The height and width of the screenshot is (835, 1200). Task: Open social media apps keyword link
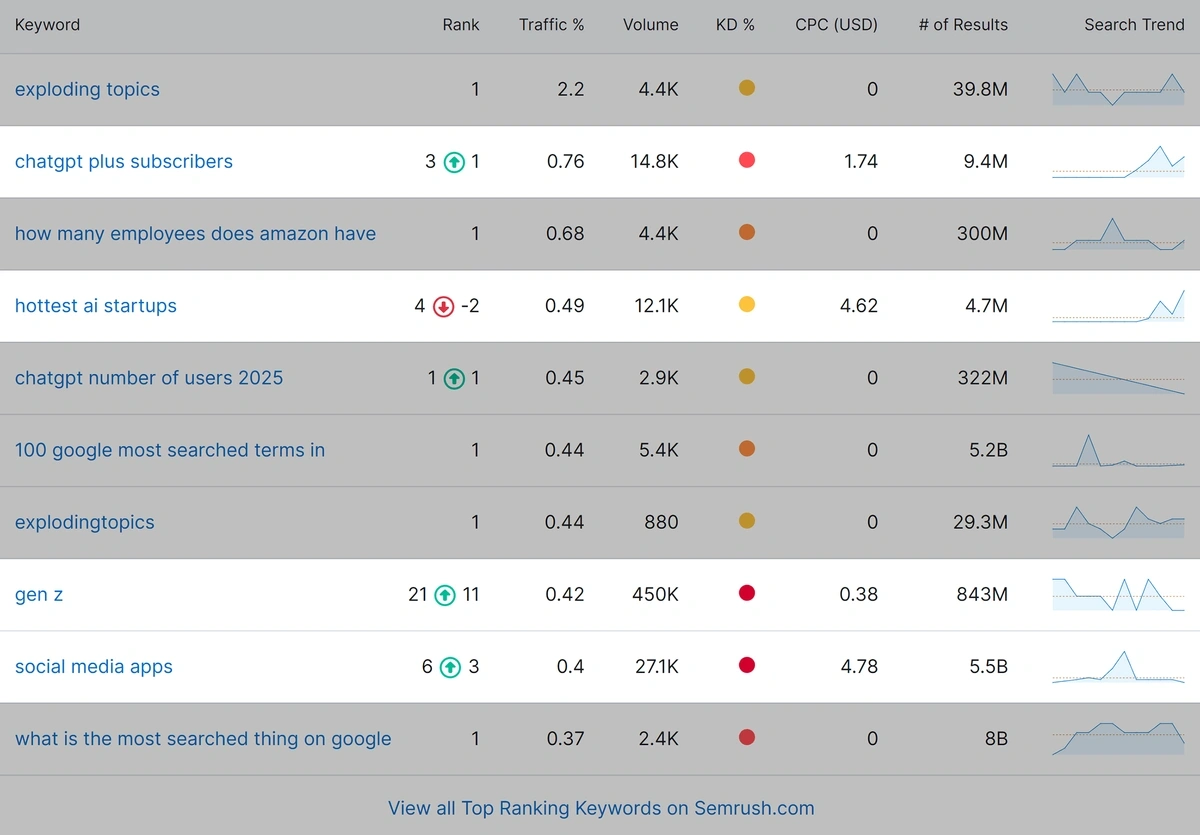click(x=94, y=667)
